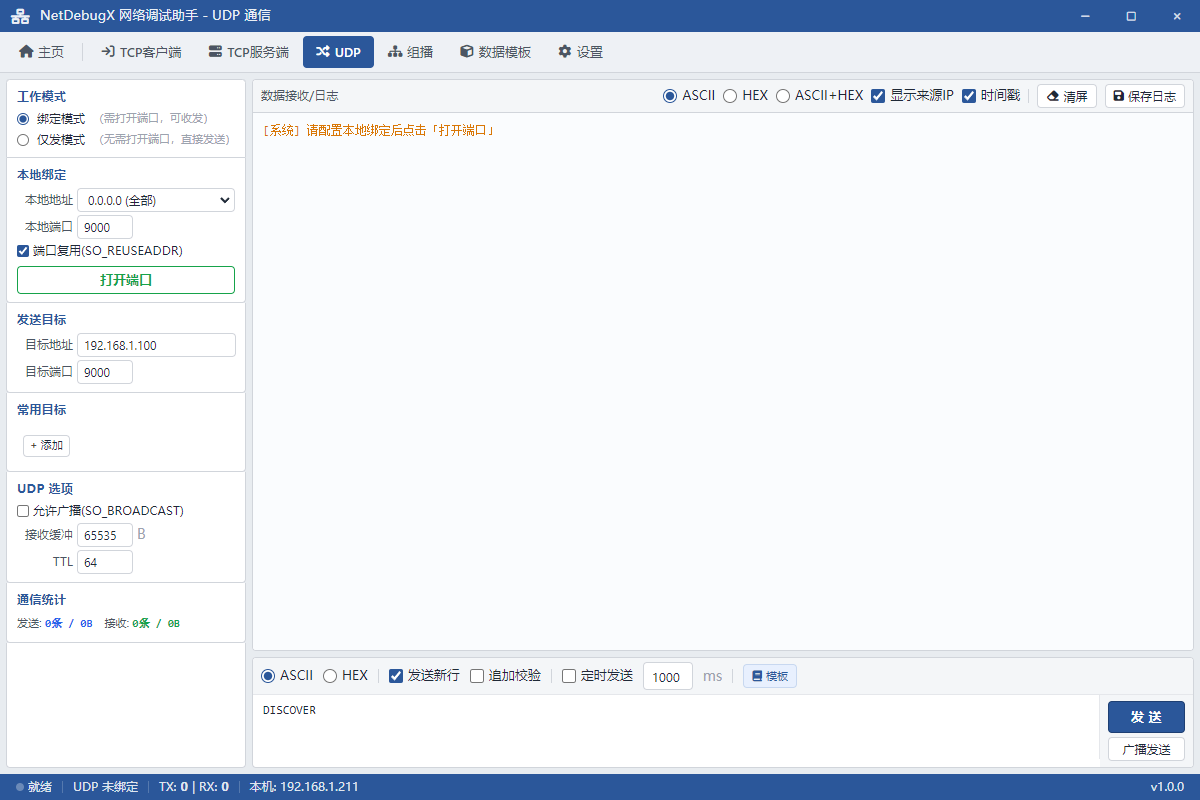The height and width of the screenshot is (800, 1200).
Task: Open the 数据模板 tab
Action: (x=495, y=52)
